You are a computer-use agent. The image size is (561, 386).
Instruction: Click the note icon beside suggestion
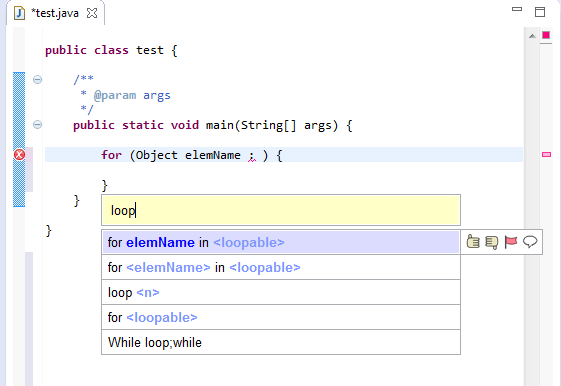tap(492, 242)
